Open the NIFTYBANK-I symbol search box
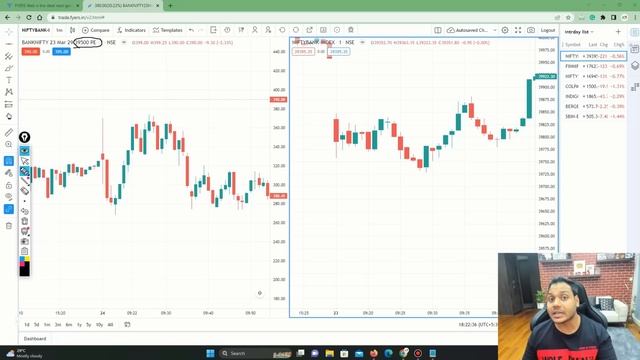Viewport: 640px width, 360px height. pyautogui.click(x=36, y=30)
